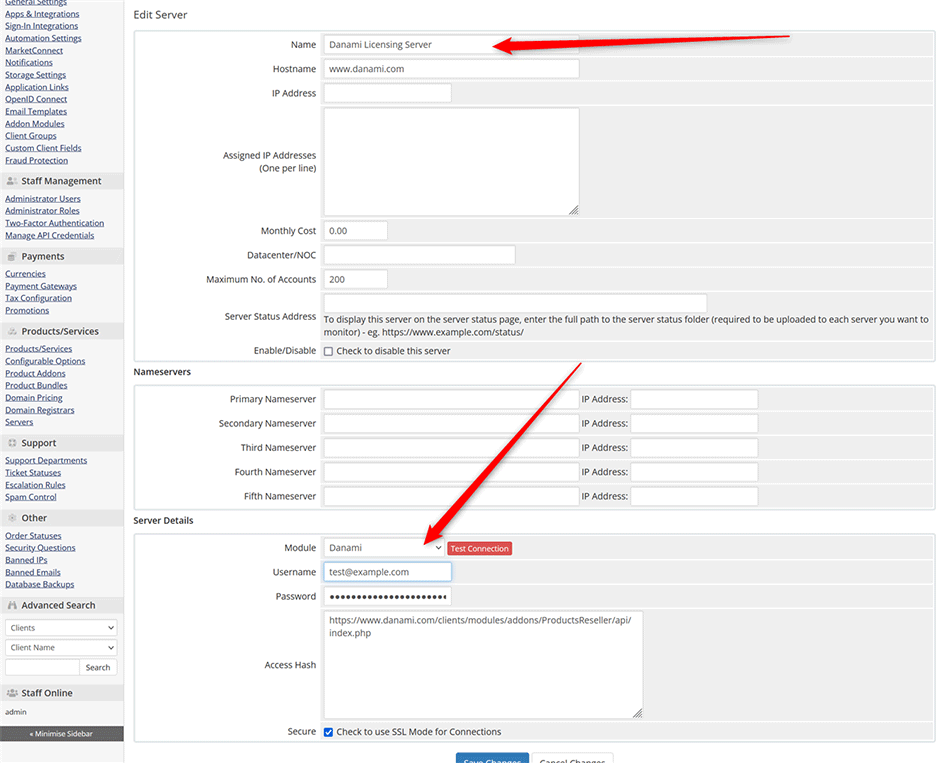Open the Apps & Integrations link
The image size is (940, 763).
point(42,14)
